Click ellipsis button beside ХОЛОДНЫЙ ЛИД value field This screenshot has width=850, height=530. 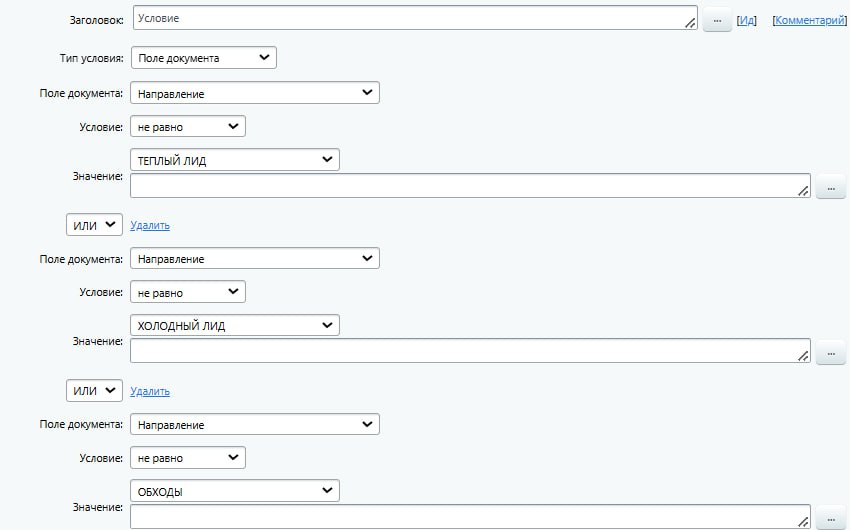pyautogui.click(x=830, y=352)
